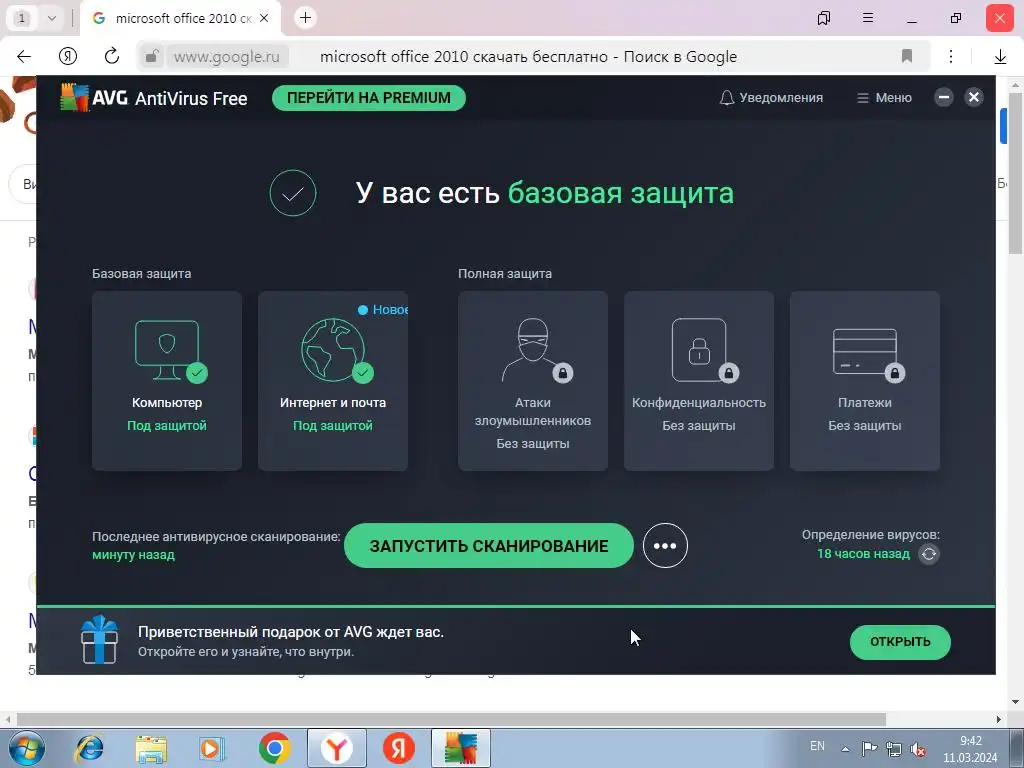Open the Computer protection tile
This screenshot has width=1024, height=768.
click(x=167, y=381)
